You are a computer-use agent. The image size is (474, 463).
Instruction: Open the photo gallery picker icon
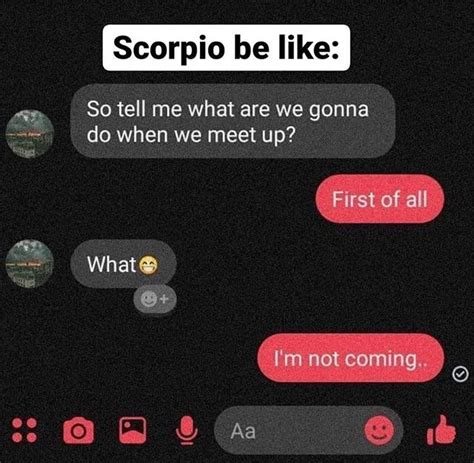pyautogui.click(x=133, y=430)
